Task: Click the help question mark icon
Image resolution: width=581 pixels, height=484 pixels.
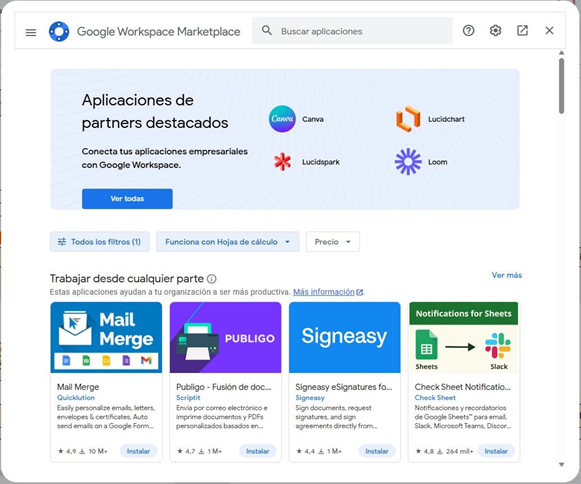Action: click(468, 31)
